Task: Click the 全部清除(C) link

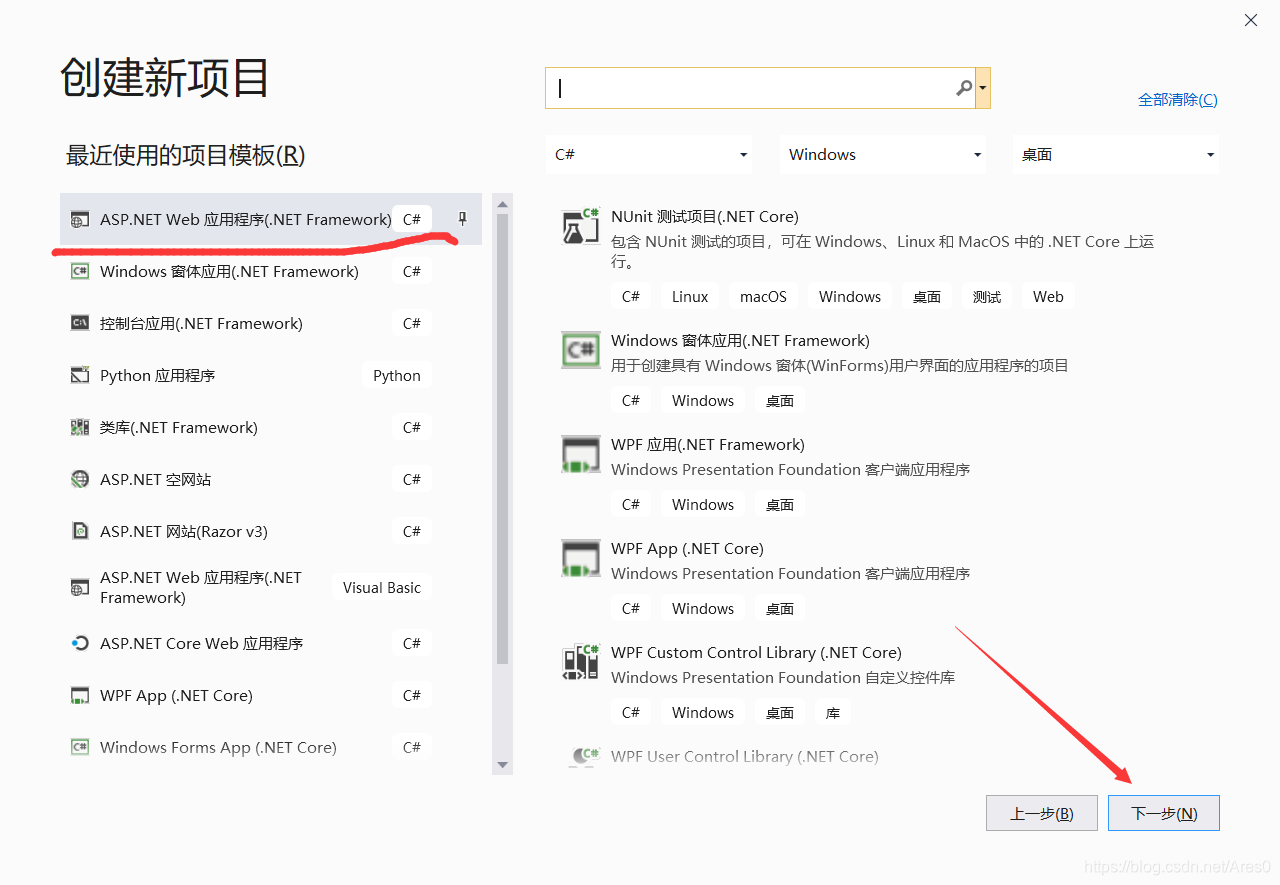Action: pos(1177,99)
